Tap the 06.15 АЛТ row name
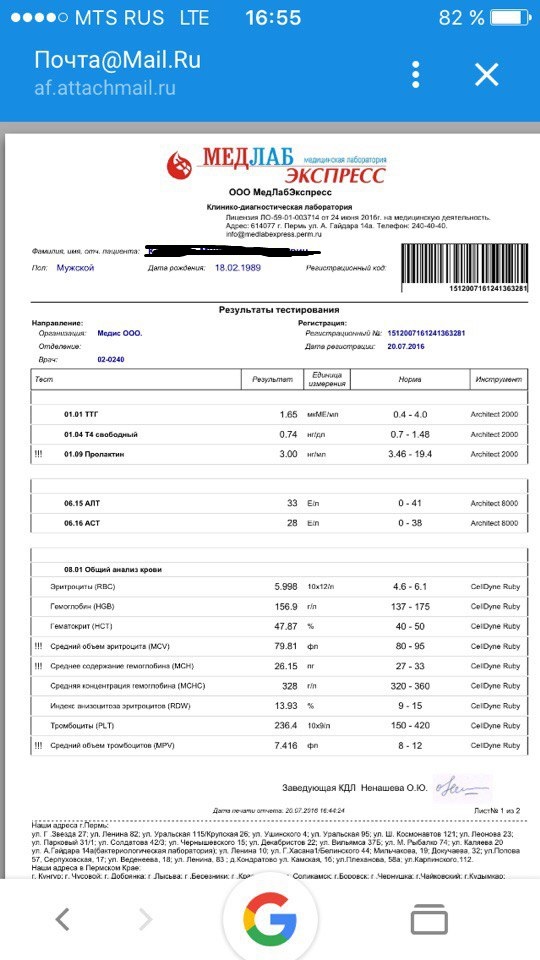This screenshot has width=540, height=960. coord(81,503)
